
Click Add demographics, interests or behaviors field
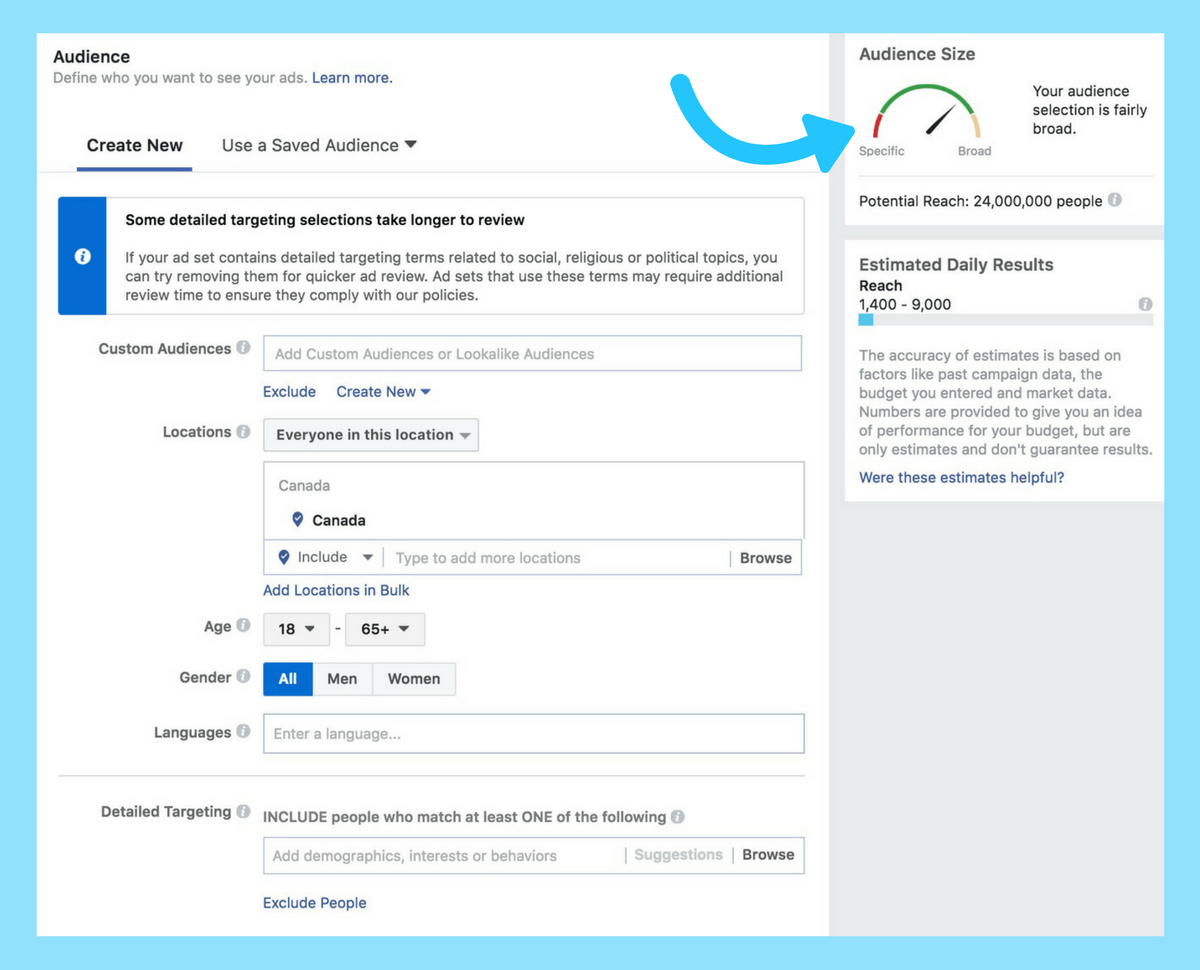coord(444,856)
